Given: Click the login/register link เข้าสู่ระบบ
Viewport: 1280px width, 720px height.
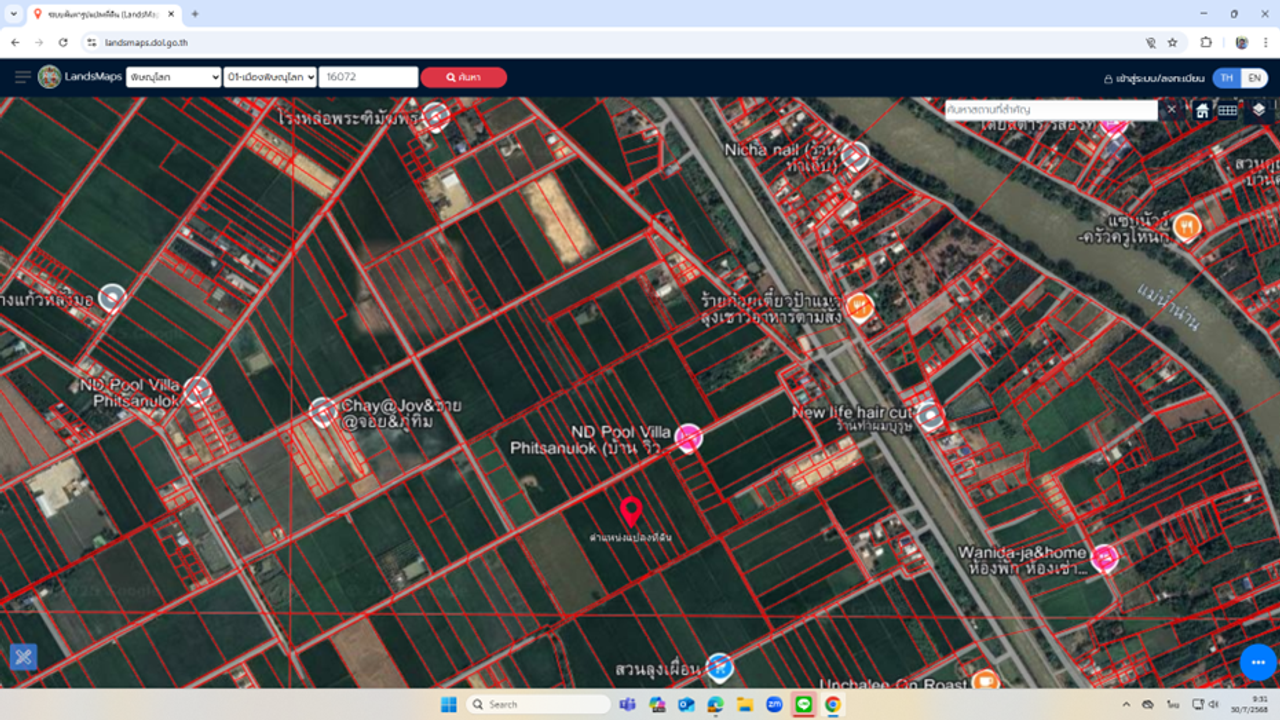Looking at the screenshot, I should 1154,78.
